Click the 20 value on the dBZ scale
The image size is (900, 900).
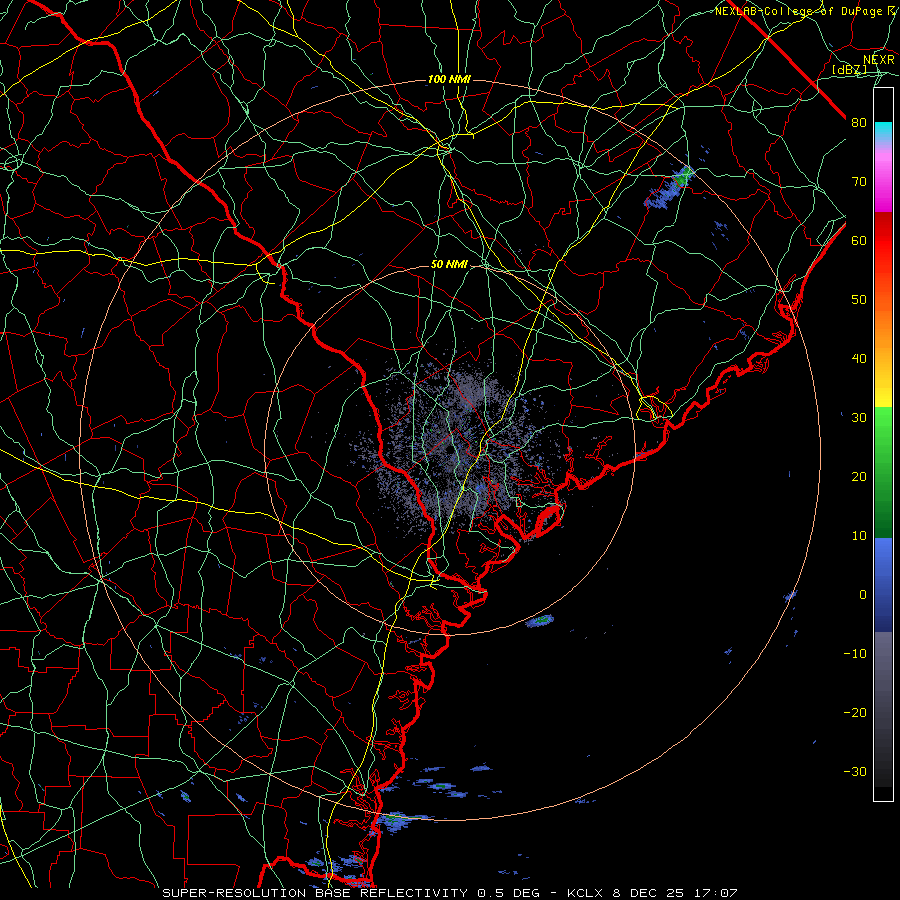coord(859,476)
